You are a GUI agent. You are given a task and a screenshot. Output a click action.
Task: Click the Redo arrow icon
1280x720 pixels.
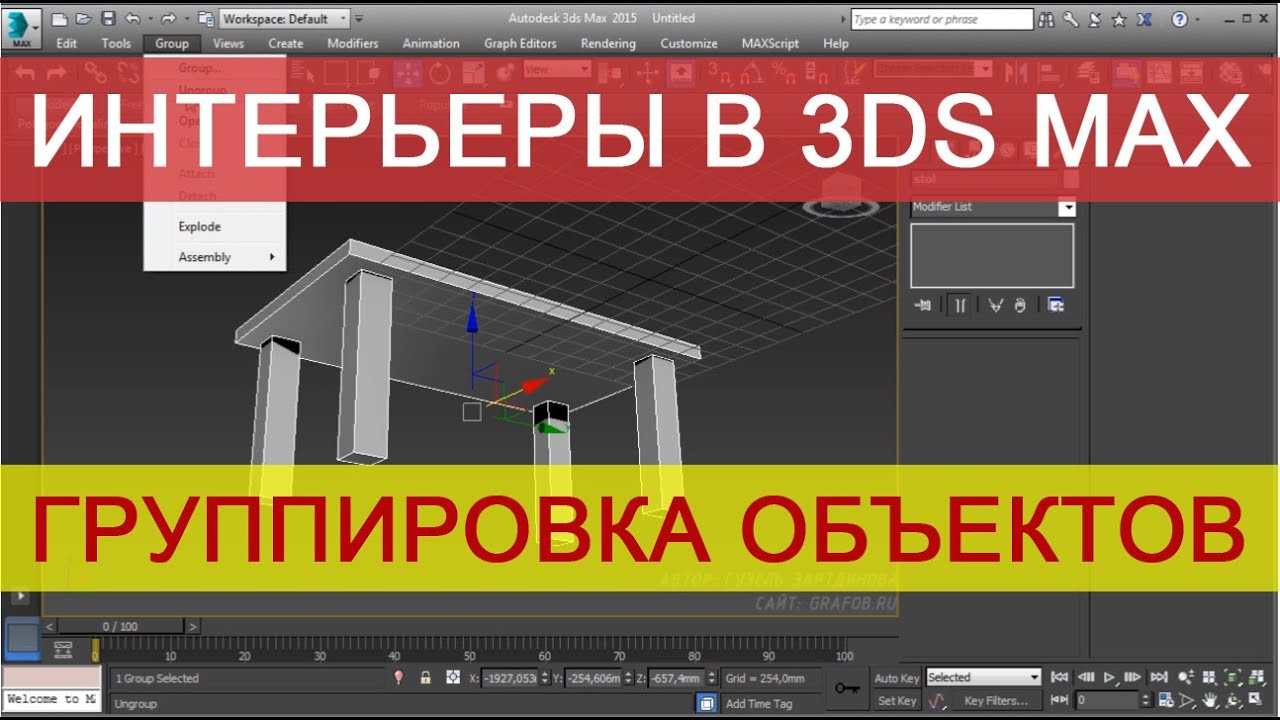[167, 18]
